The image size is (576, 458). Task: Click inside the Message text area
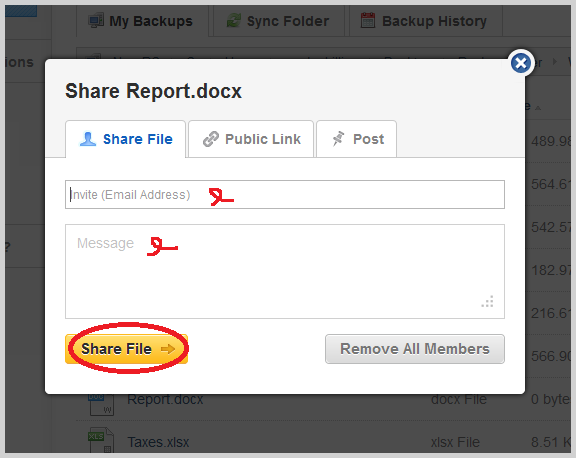click(285, 271)
